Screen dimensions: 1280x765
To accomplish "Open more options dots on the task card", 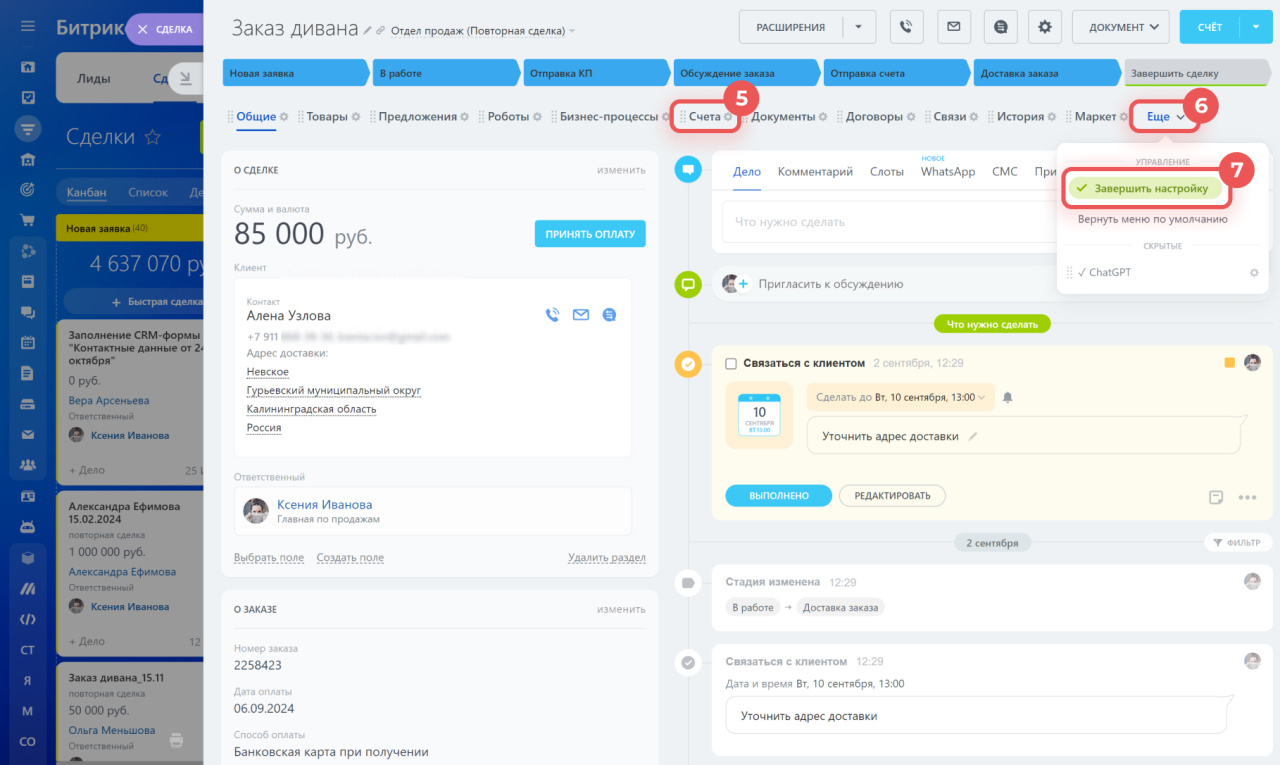I will tap(1247, 497).
